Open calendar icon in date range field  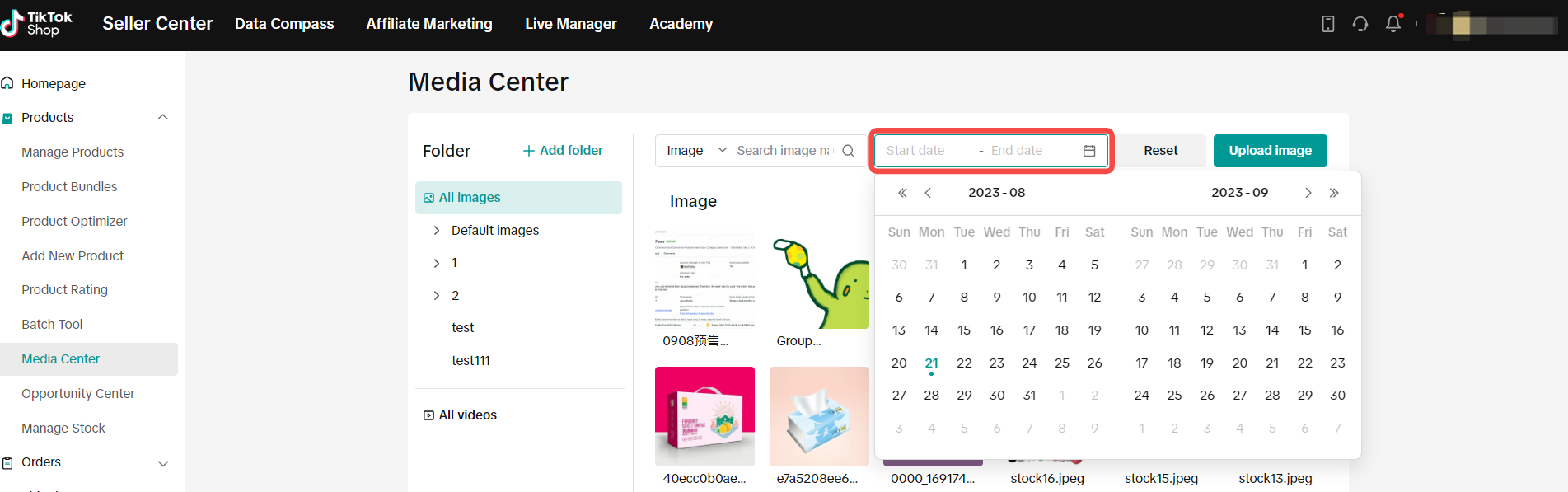pyautogui.click(x=1088, y=151)
